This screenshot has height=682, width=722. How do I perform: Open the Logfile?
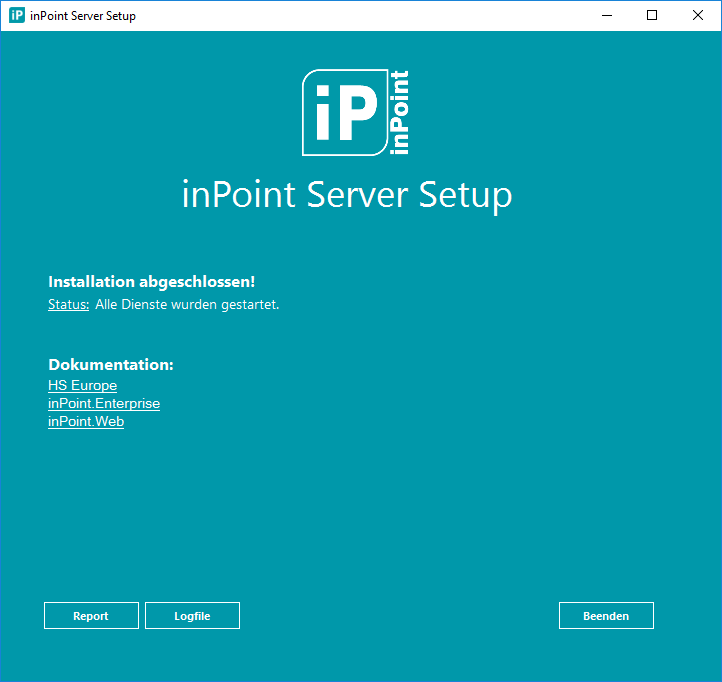click(x=192, y=615)
